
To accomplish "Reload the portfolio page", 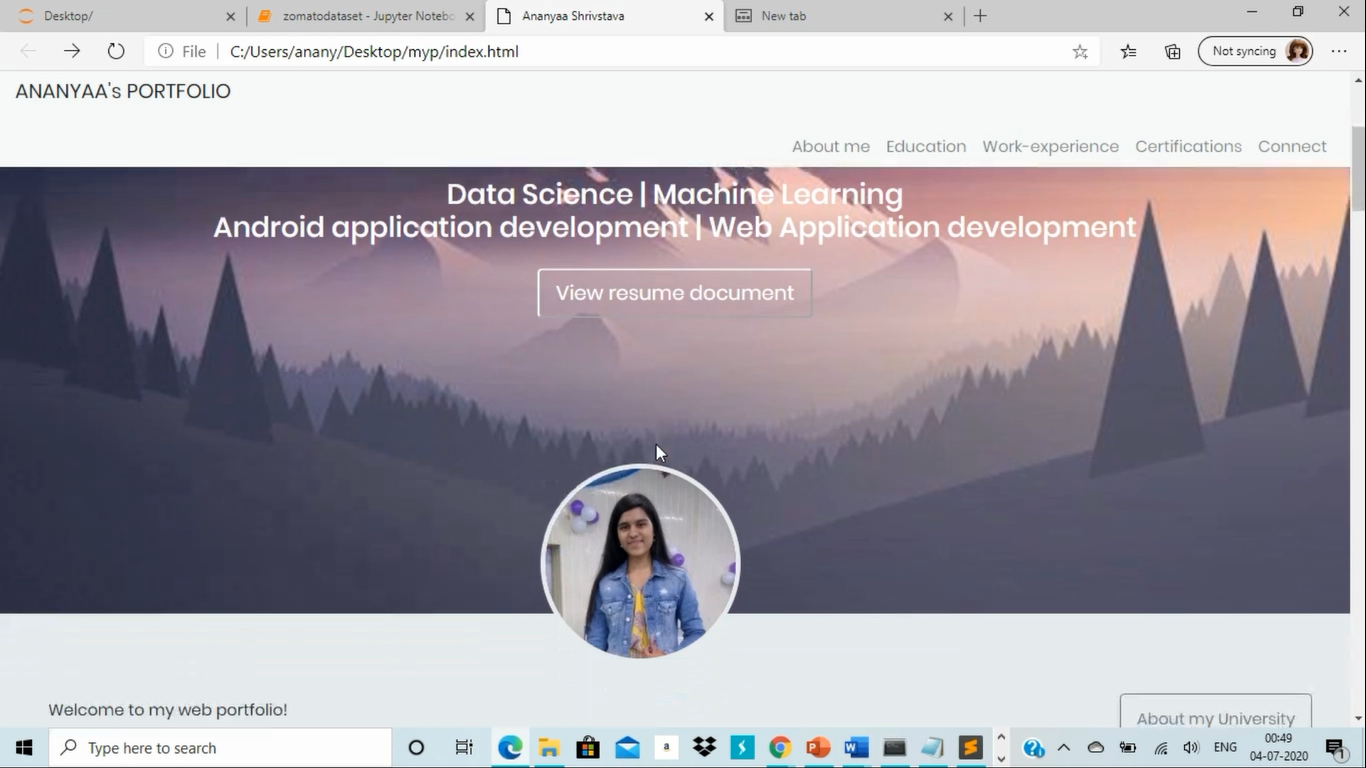I will click(x=116, y=51).
